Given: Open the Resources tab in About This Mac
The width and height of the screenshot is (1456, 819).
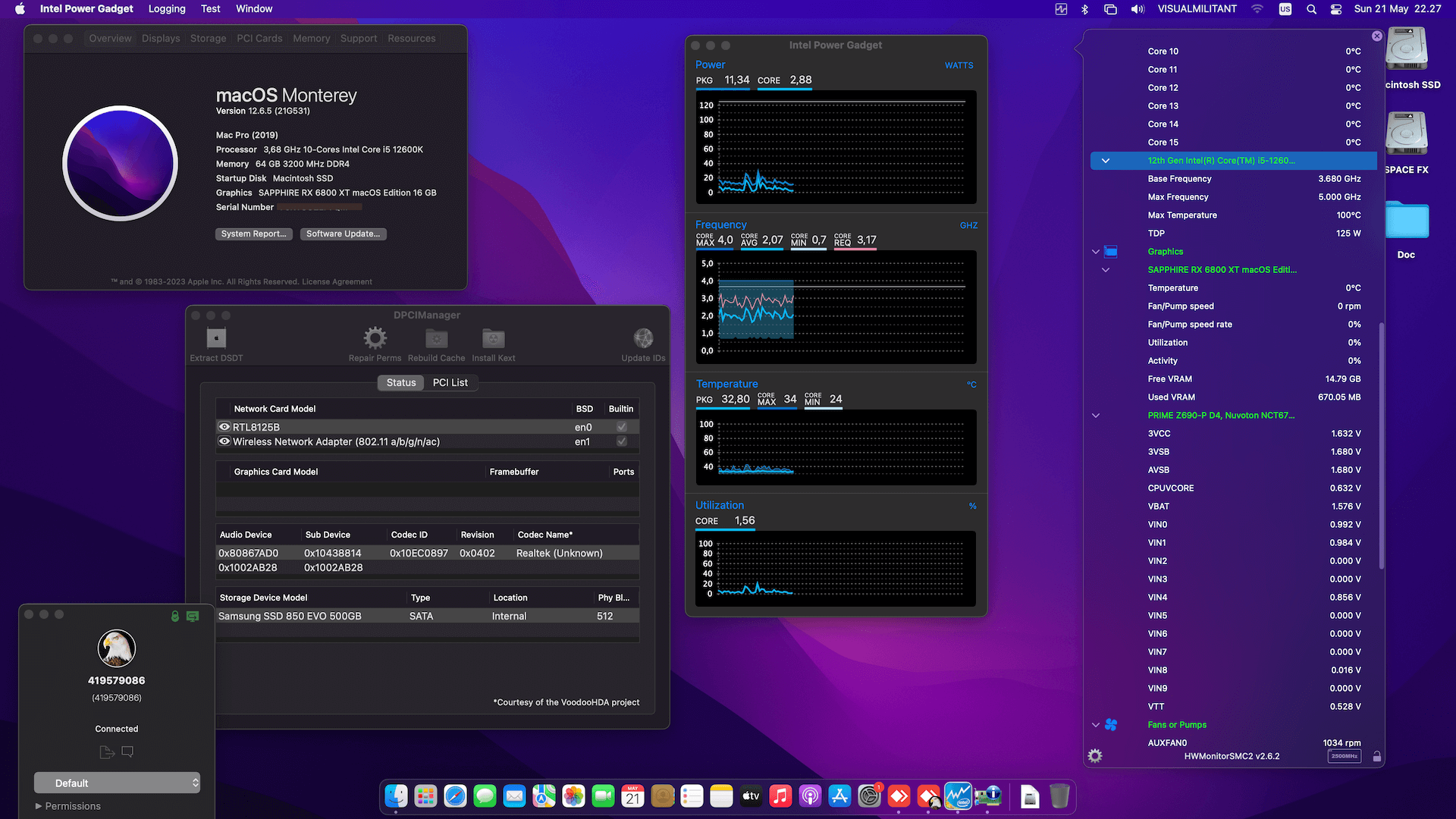Looking at the screenshot, I should pyautogui.click(x=412, y=39).
